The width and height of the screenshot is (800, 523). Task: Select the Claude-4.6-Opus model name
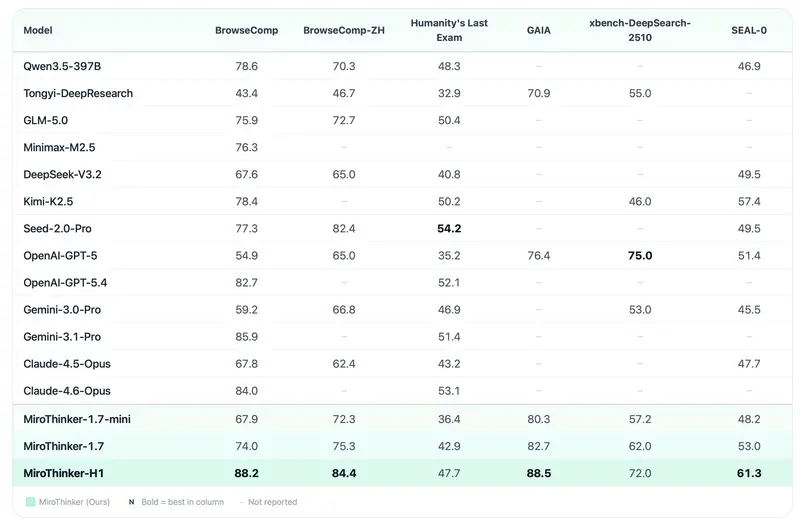[67, 391]
